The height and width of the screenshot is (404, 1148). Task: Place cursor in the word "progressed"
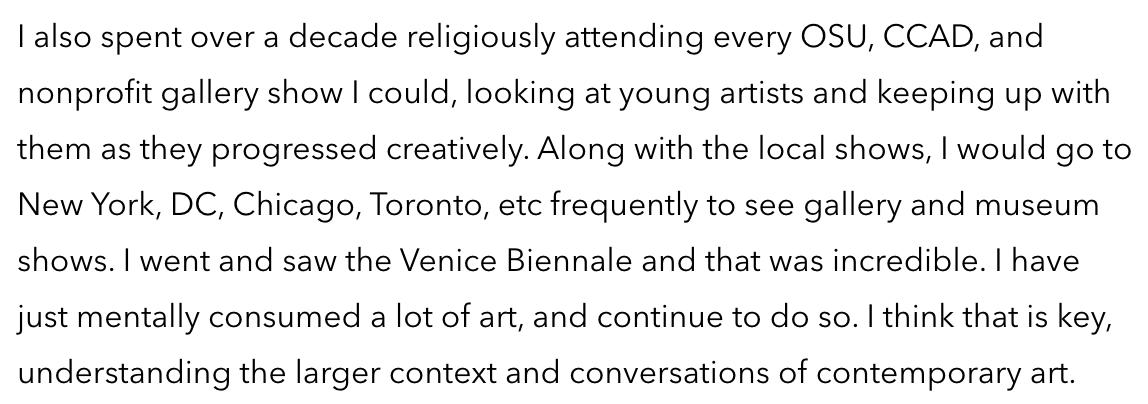coord(294,152)
